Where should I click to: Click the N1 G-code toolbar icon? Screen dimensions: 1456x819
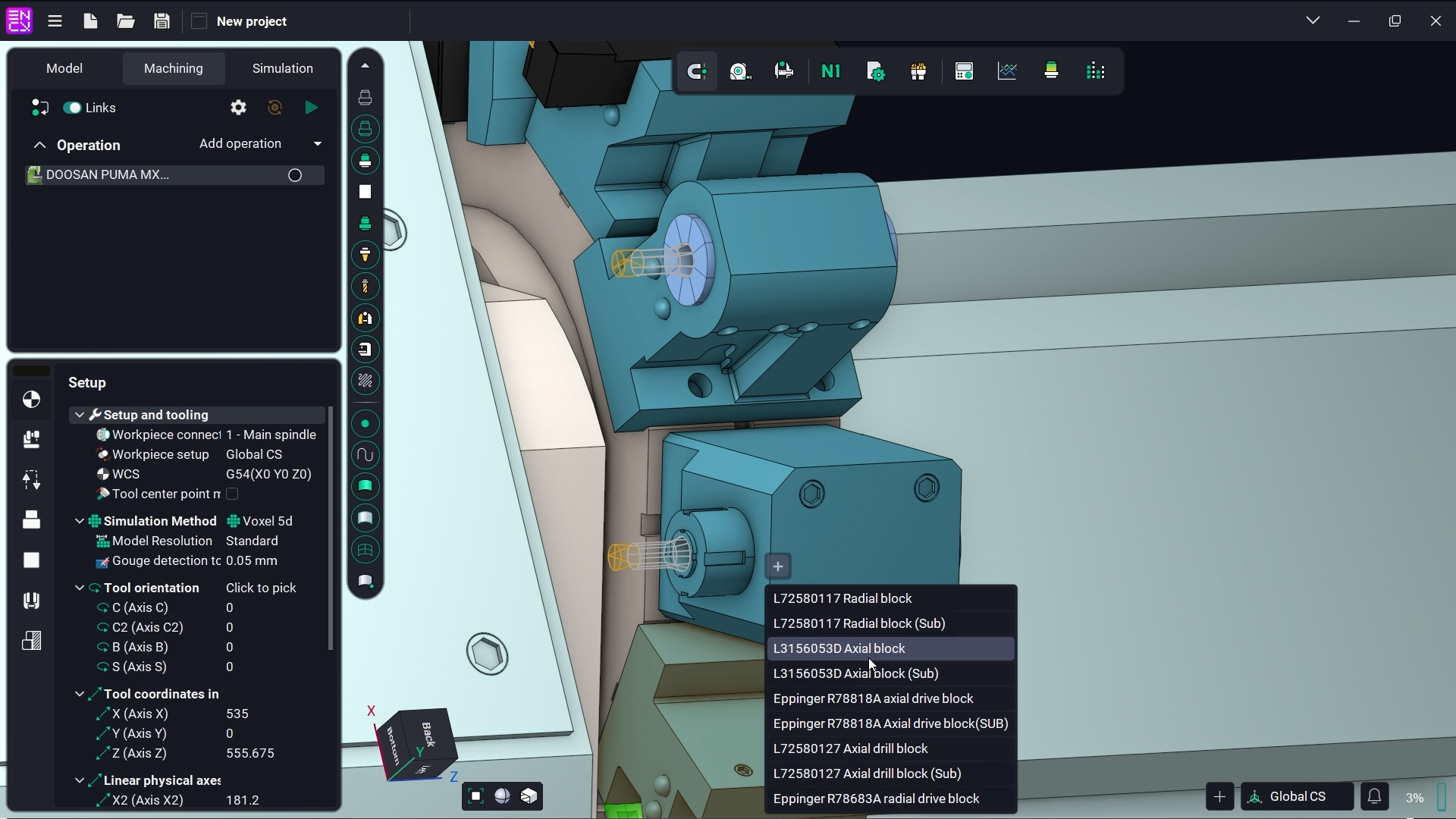tap(830, 71)
